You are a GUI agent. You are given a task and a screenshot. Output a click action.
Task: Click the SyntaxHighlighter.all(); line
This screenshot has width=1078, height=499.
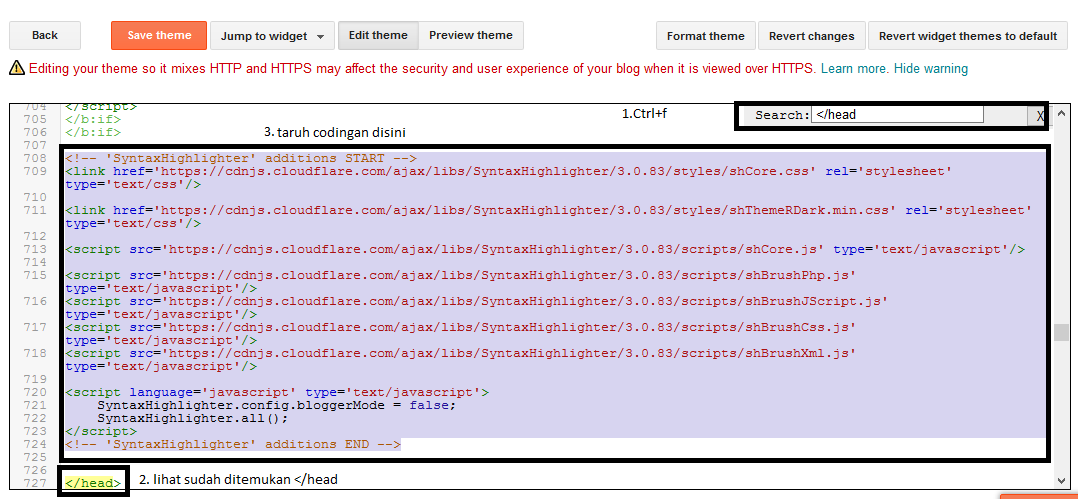192,419
